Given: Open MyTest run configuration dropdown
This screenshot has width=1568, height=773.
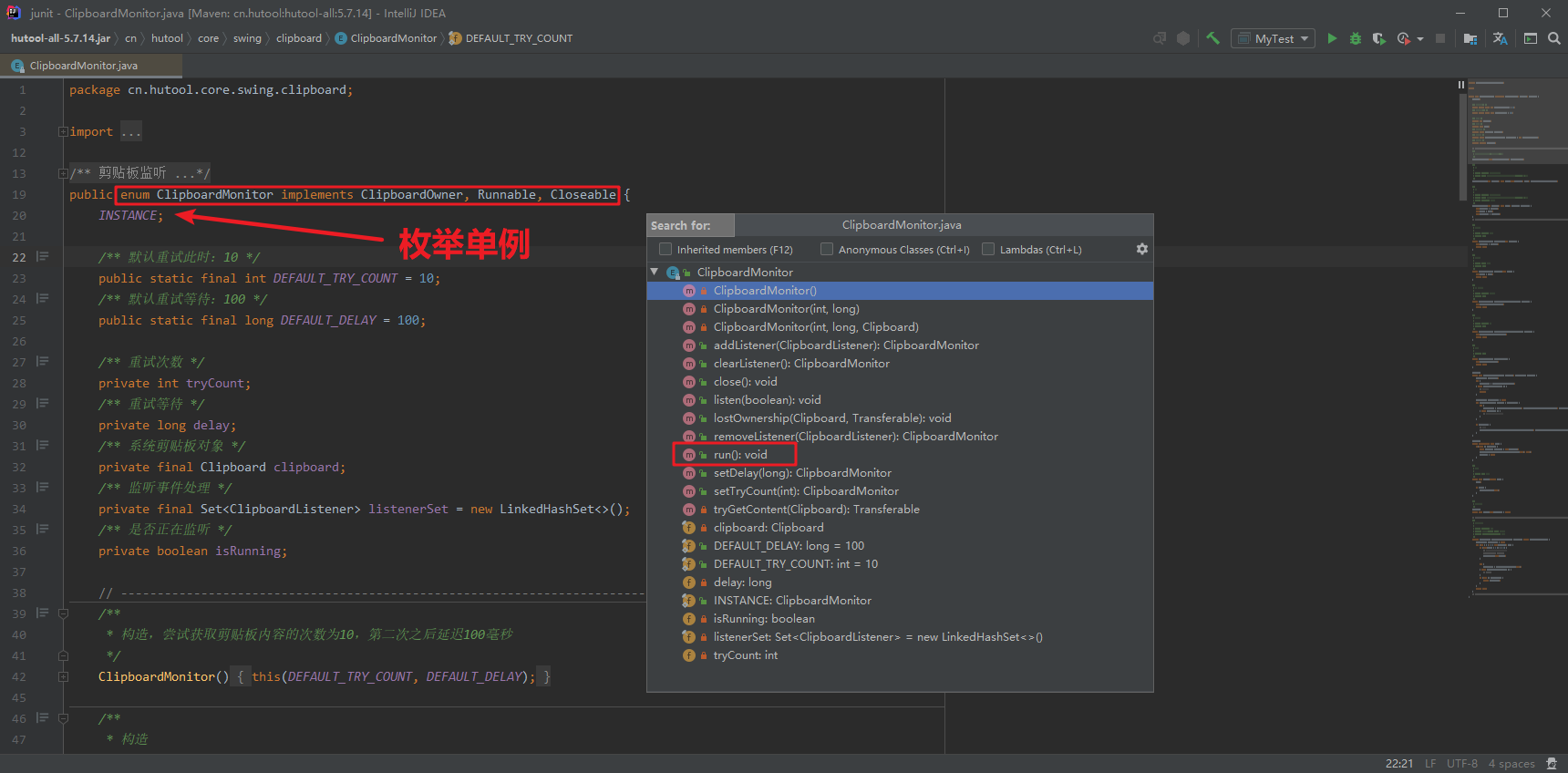Looking at the screenshot, I should click(1273, 38).
